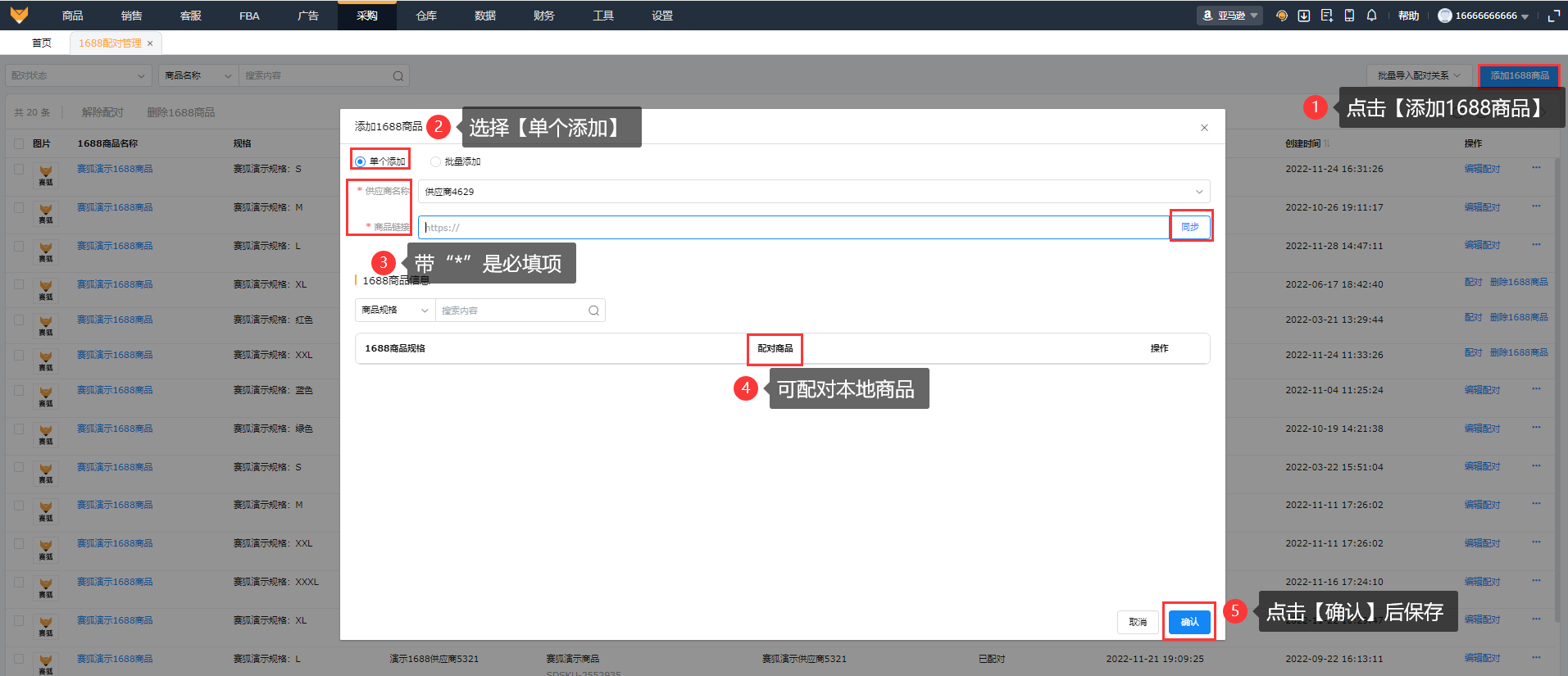Viewport: 1568px width, 676px height.
Task: Click the 配对商品 column header in the dialog
Action: (x=775, y=348)
